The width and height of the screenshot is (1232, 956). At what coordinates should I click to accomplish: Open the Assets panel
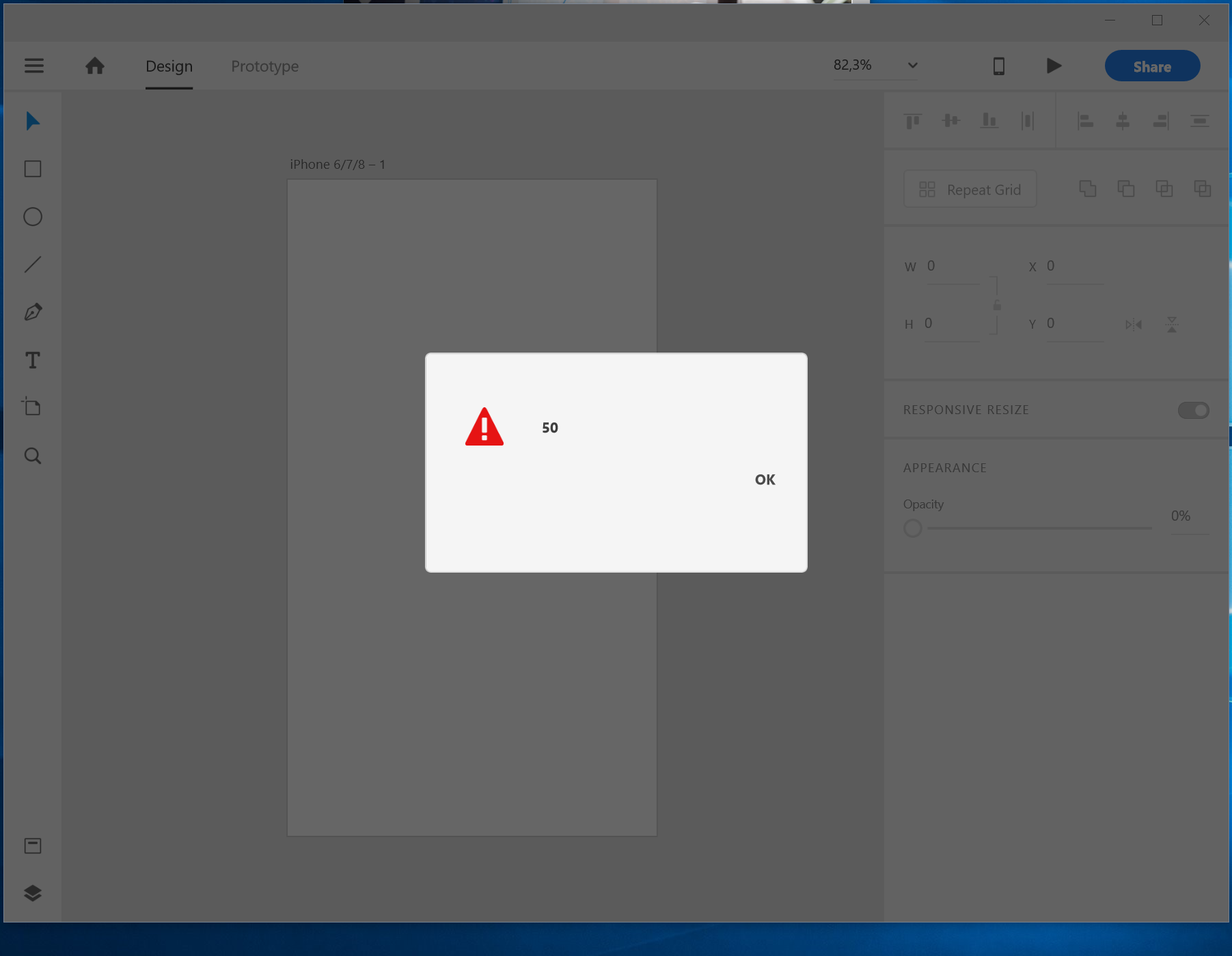(x=32, y=845)
